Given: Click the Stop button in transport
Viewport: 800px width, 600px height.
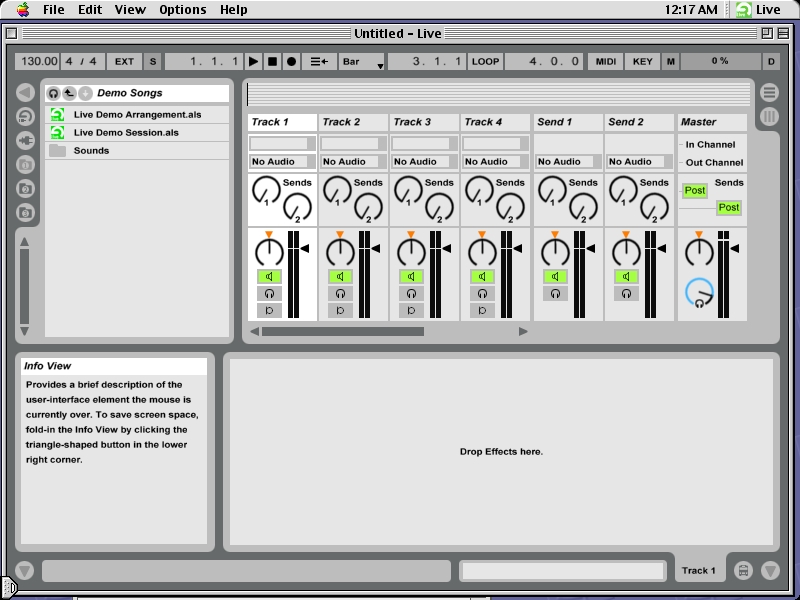Looking at the screenshot, I should [x=272, y=62].
